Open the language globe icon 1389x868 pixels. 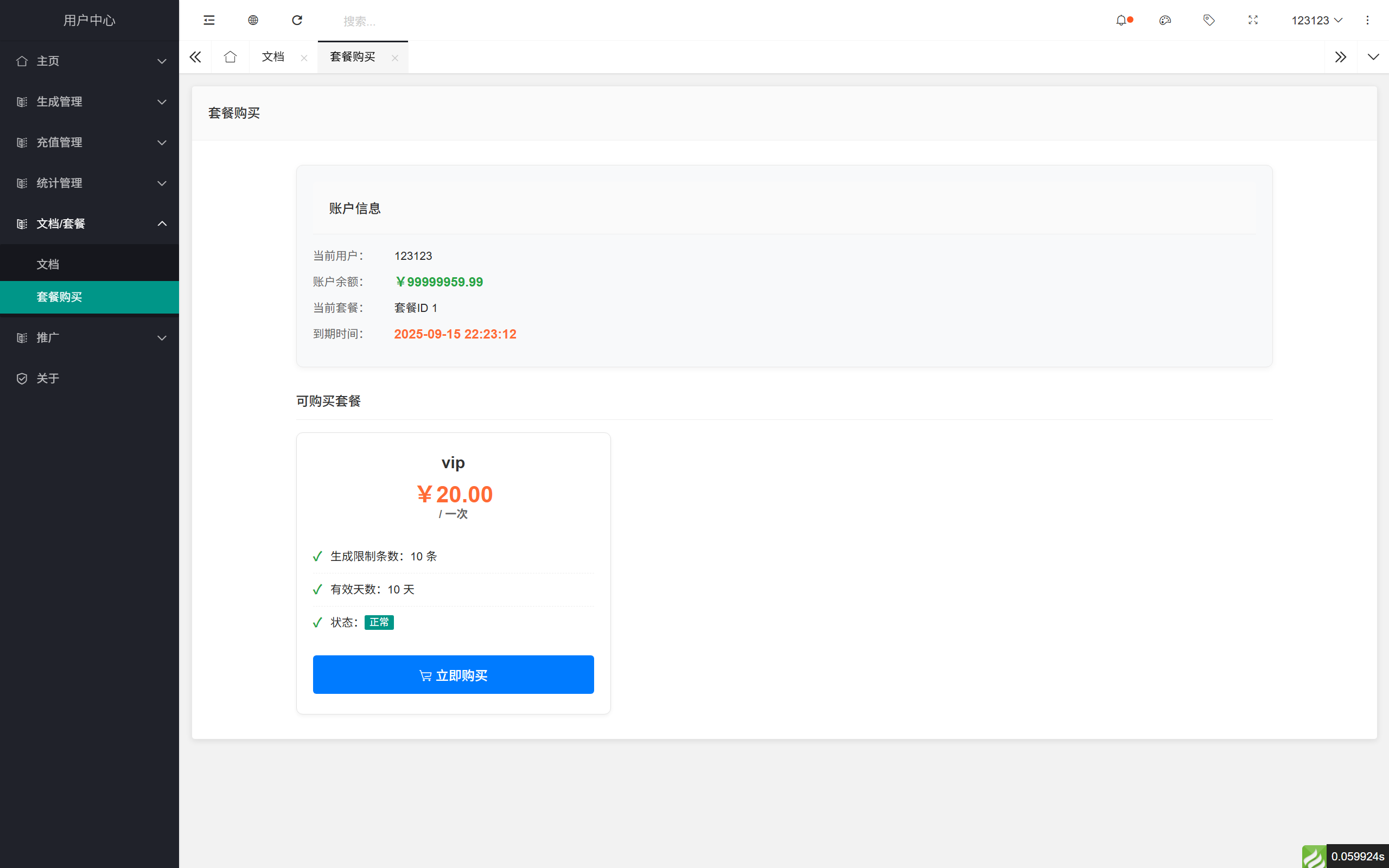(252, 20)
